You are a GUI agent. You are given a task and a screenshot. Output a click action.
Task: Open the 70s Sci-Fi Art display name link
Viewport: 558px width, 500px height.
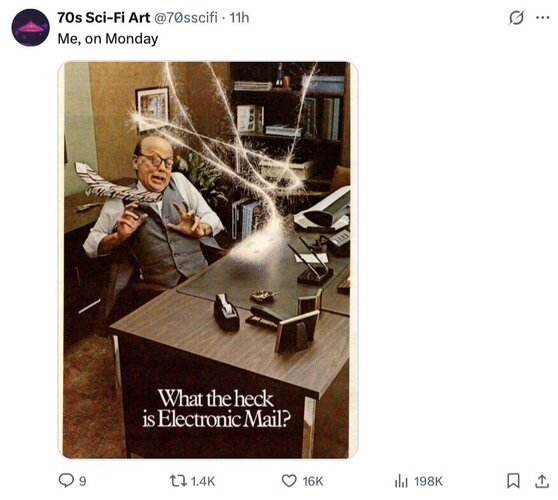click(104, 17)
